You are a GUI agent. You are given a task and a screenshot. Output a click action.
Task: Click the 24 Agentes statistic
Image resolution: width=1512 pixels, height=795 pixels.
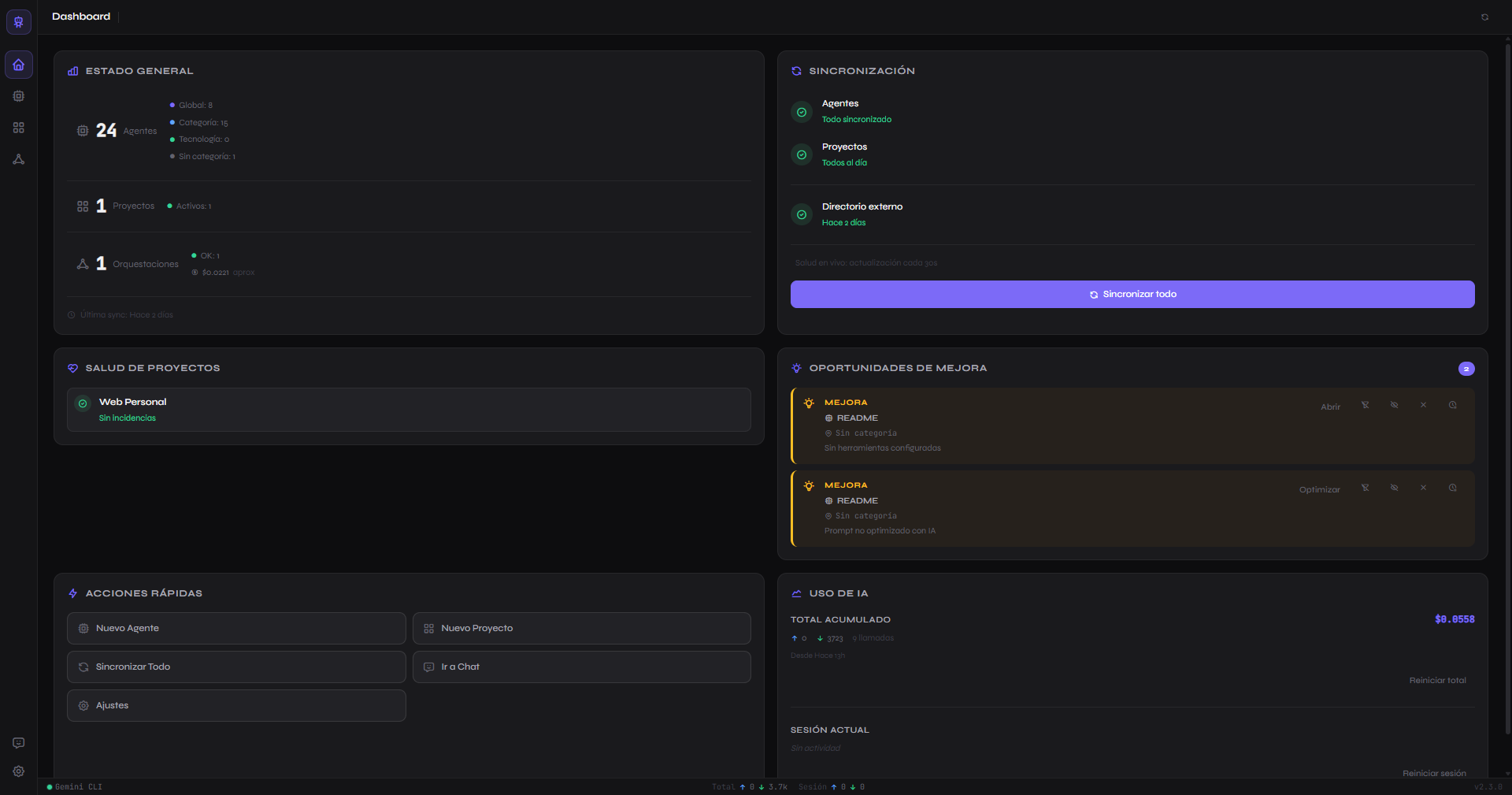tap(117, 131)
